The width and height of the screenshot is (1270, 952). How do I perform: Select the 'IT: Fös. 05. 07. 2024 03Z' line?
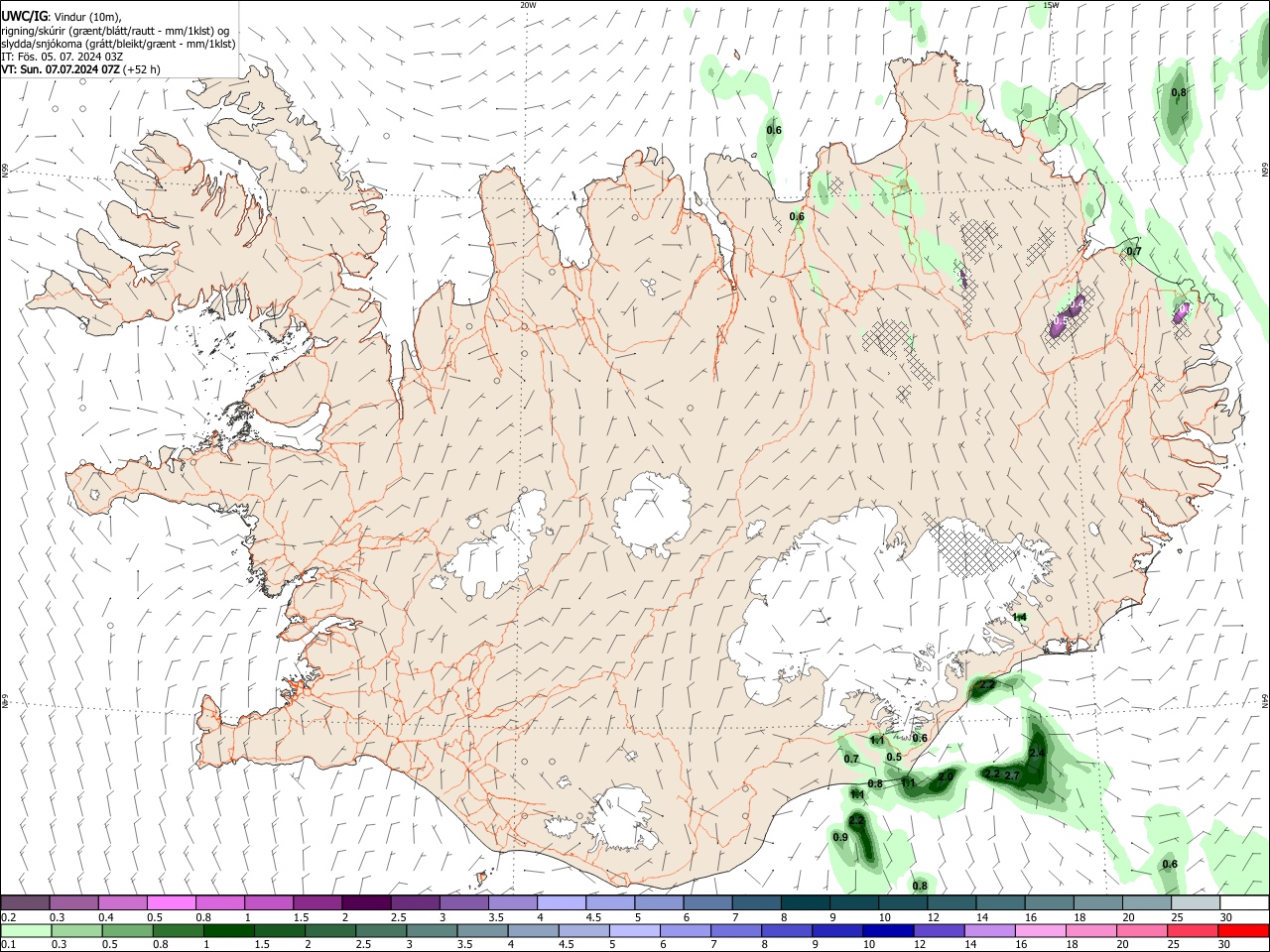point(62,57)
